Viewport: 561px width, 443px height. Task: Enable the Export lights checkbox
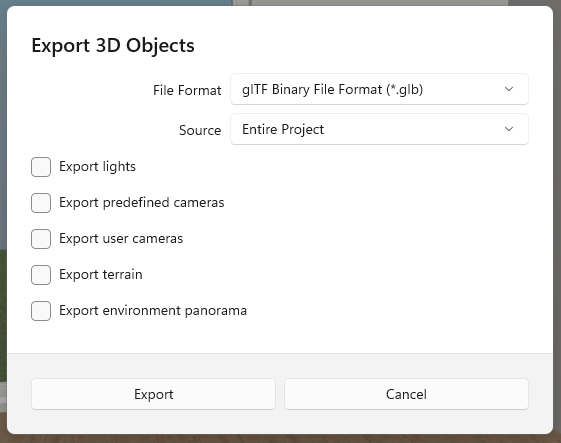(x=41, y=167)
